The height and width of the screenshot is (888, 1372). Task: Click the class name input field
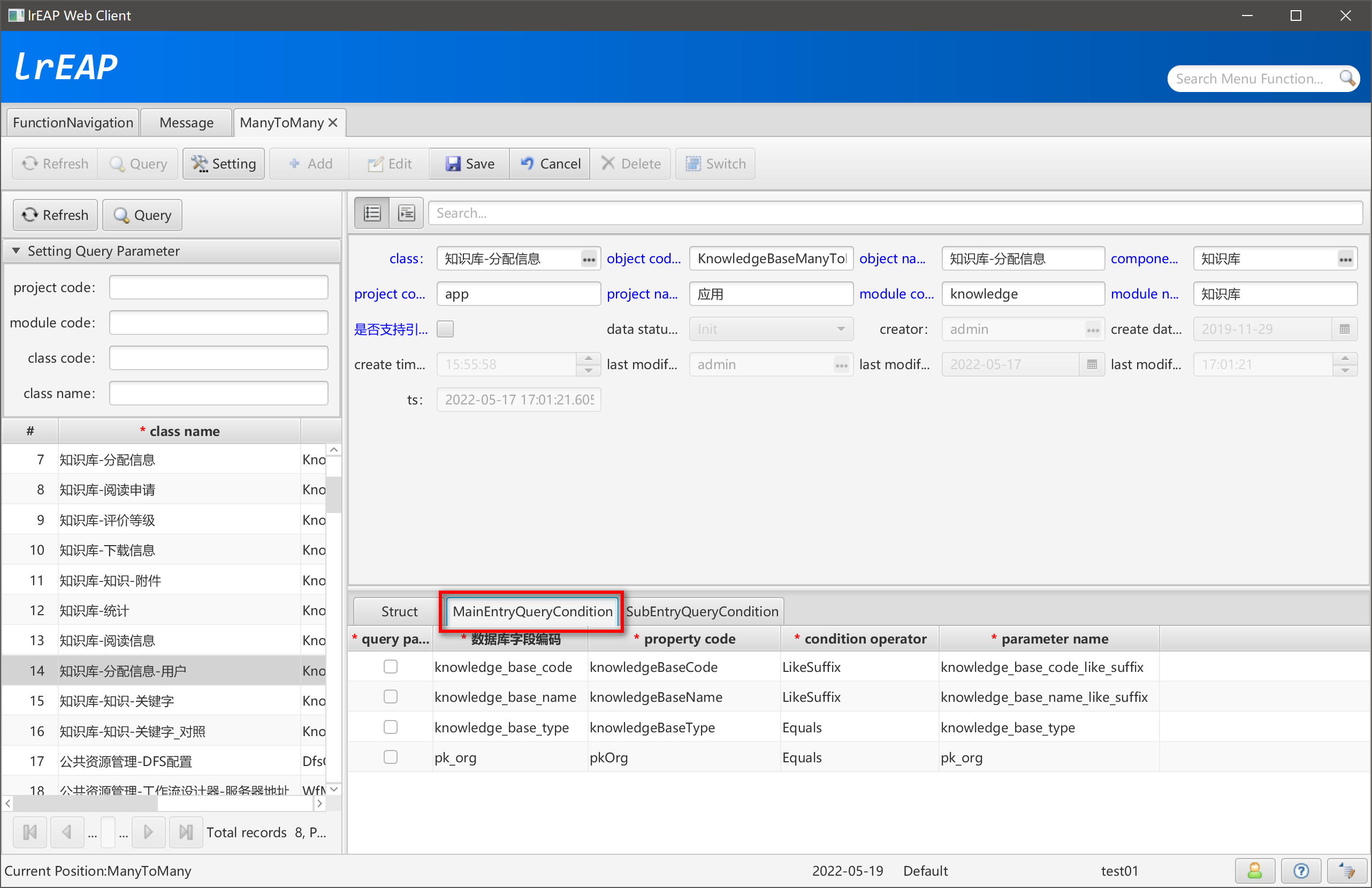tap(218, 393)
